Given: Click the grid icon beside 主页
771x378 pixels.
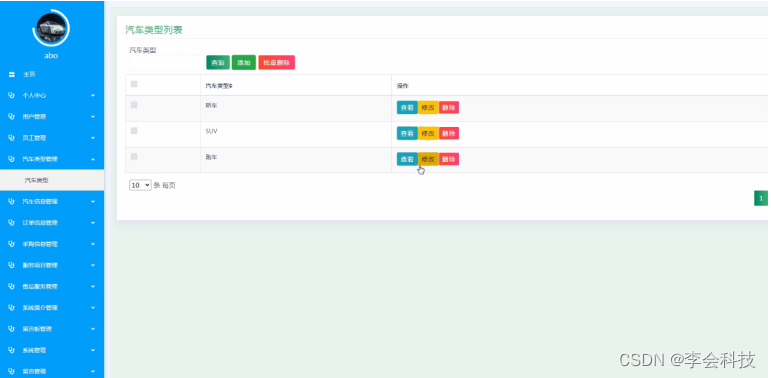Looking at the screenshot, I should coord(12,74).
